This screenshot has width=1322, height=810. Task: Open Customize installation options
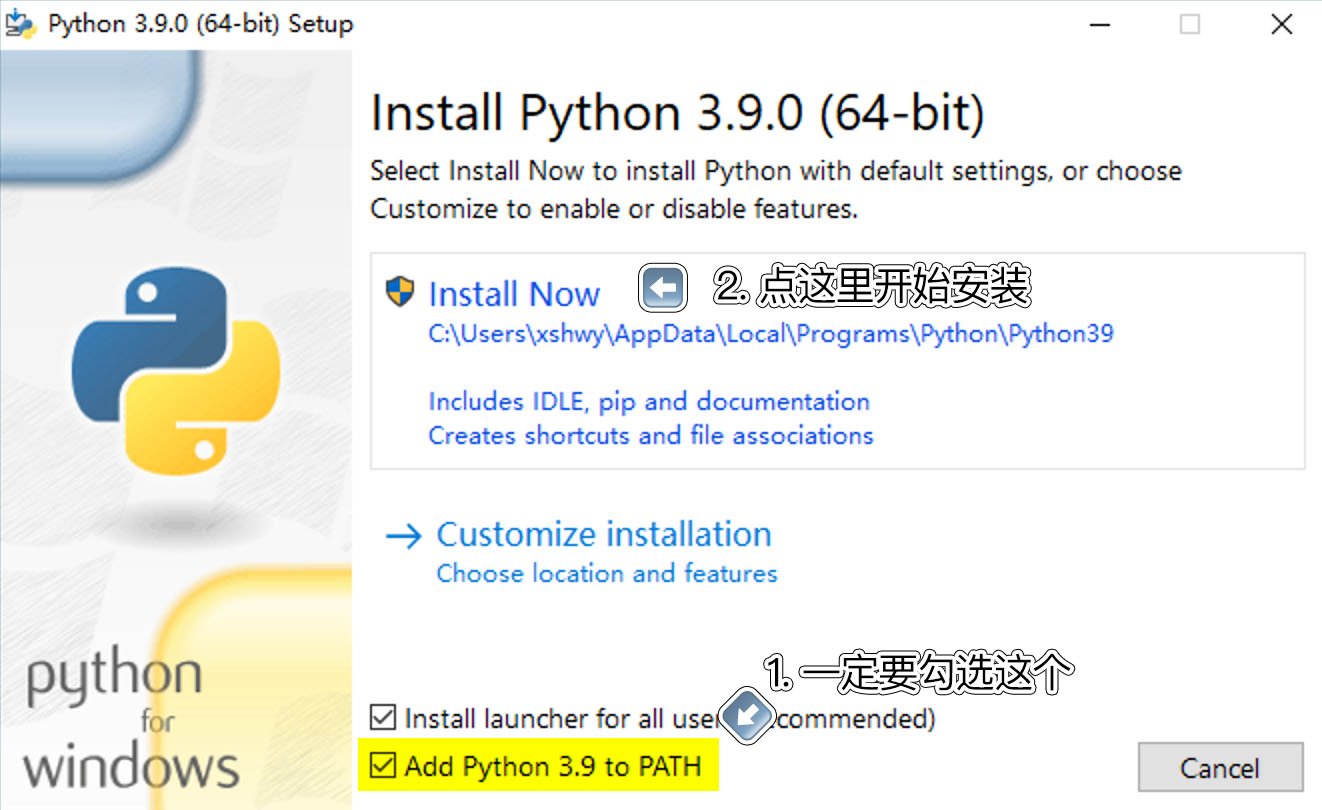[604, 534]
